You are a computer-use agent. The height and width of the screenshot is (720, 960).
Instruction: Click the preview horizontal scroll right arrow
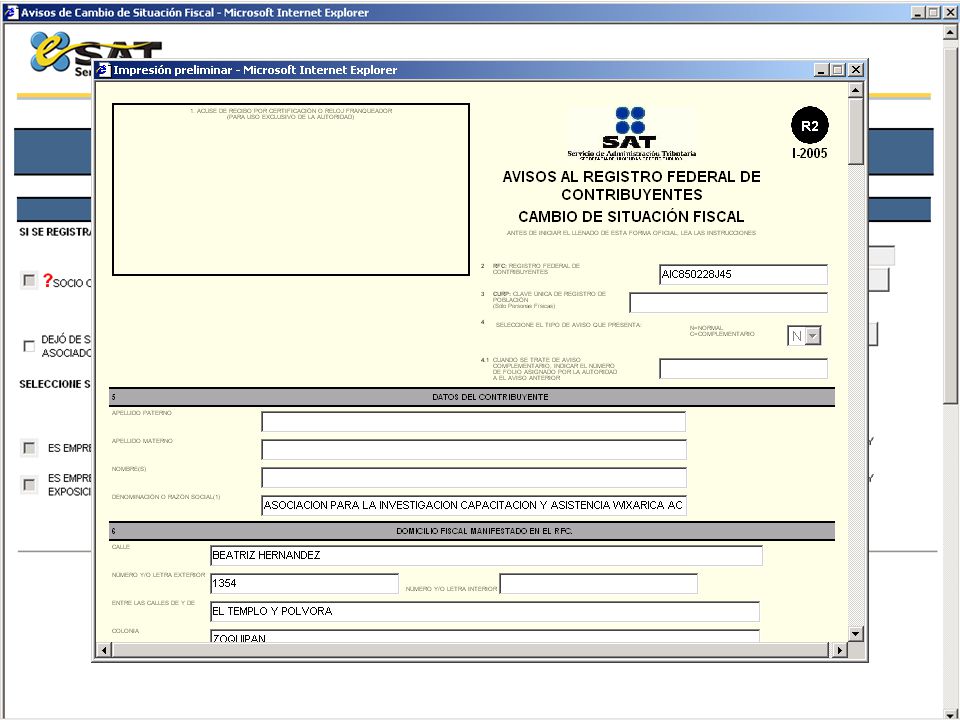[x=839, y=650]
